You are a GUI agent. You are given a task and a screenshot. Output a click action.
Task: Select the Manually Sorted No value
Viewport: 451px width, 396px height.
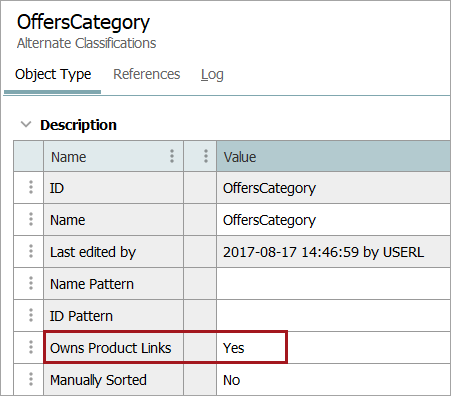[x=333, y=380]
